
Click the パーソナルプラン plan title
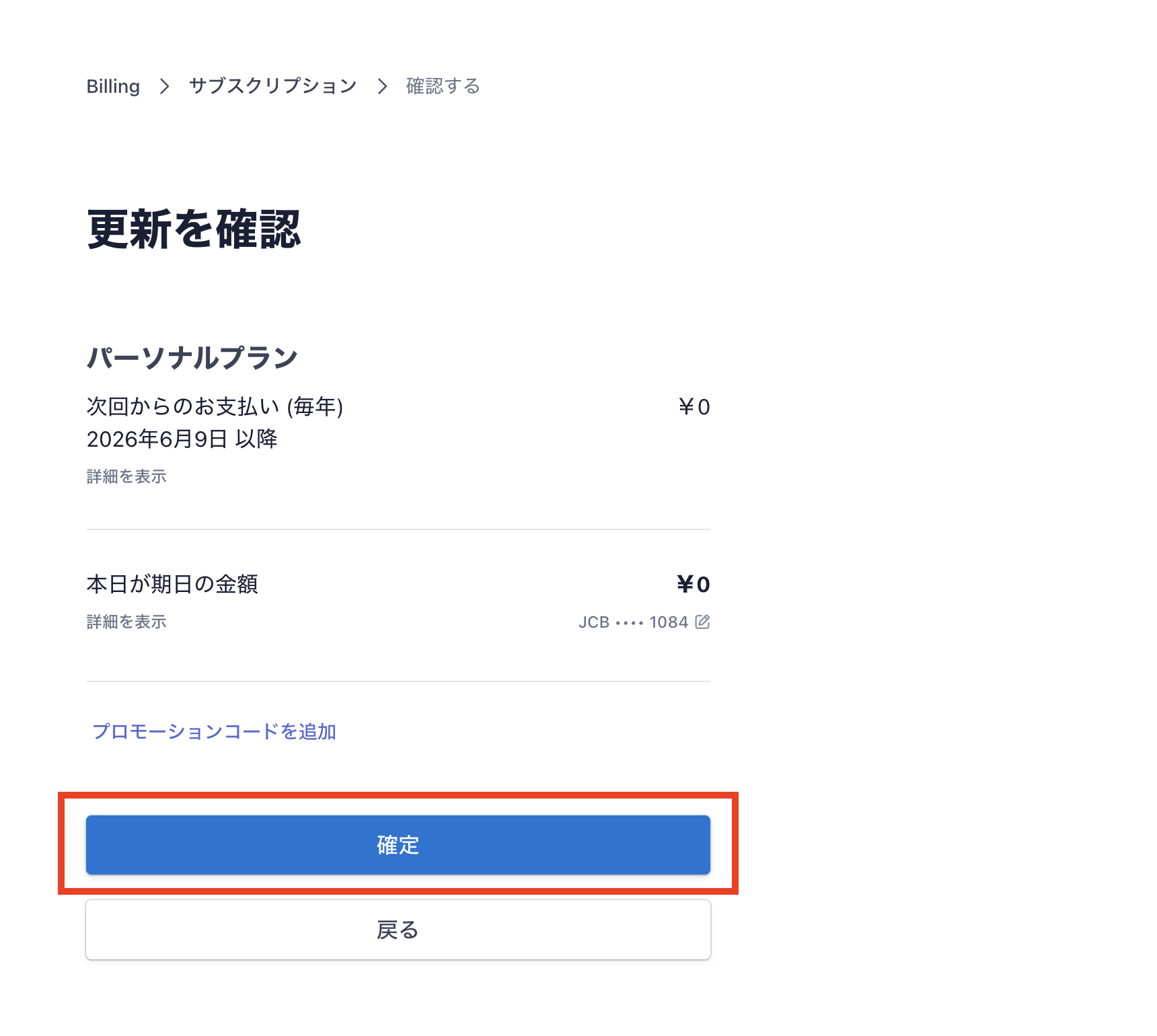point(192,357)
